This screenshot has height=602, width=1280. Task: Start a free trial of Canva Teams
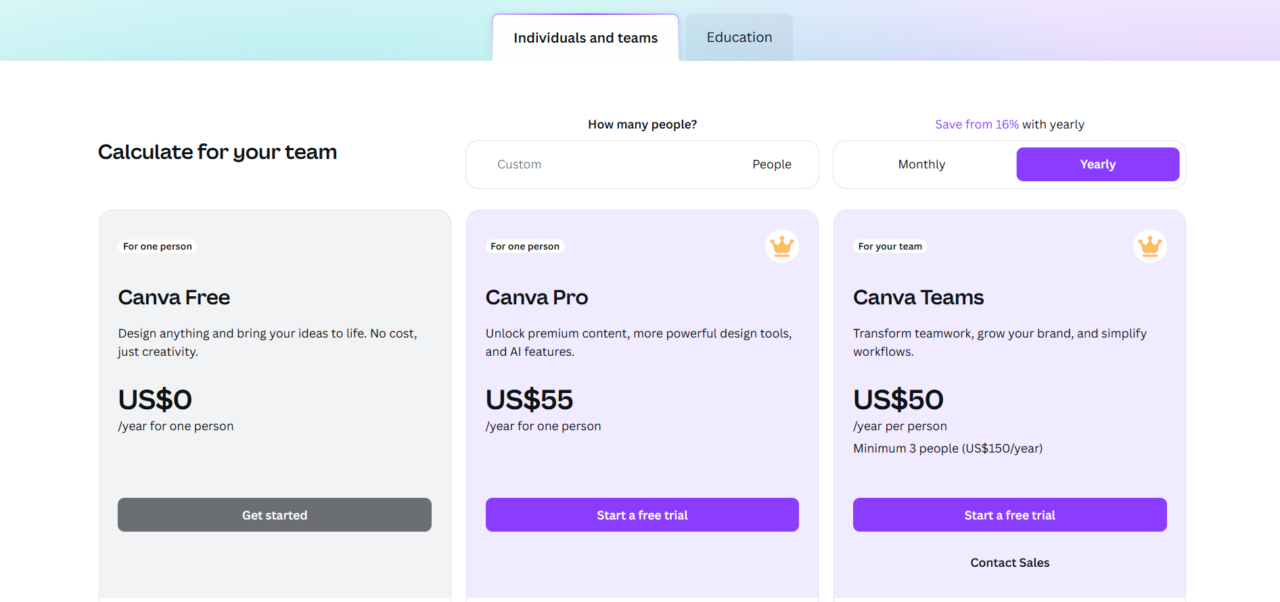(x=1009, y=514)
